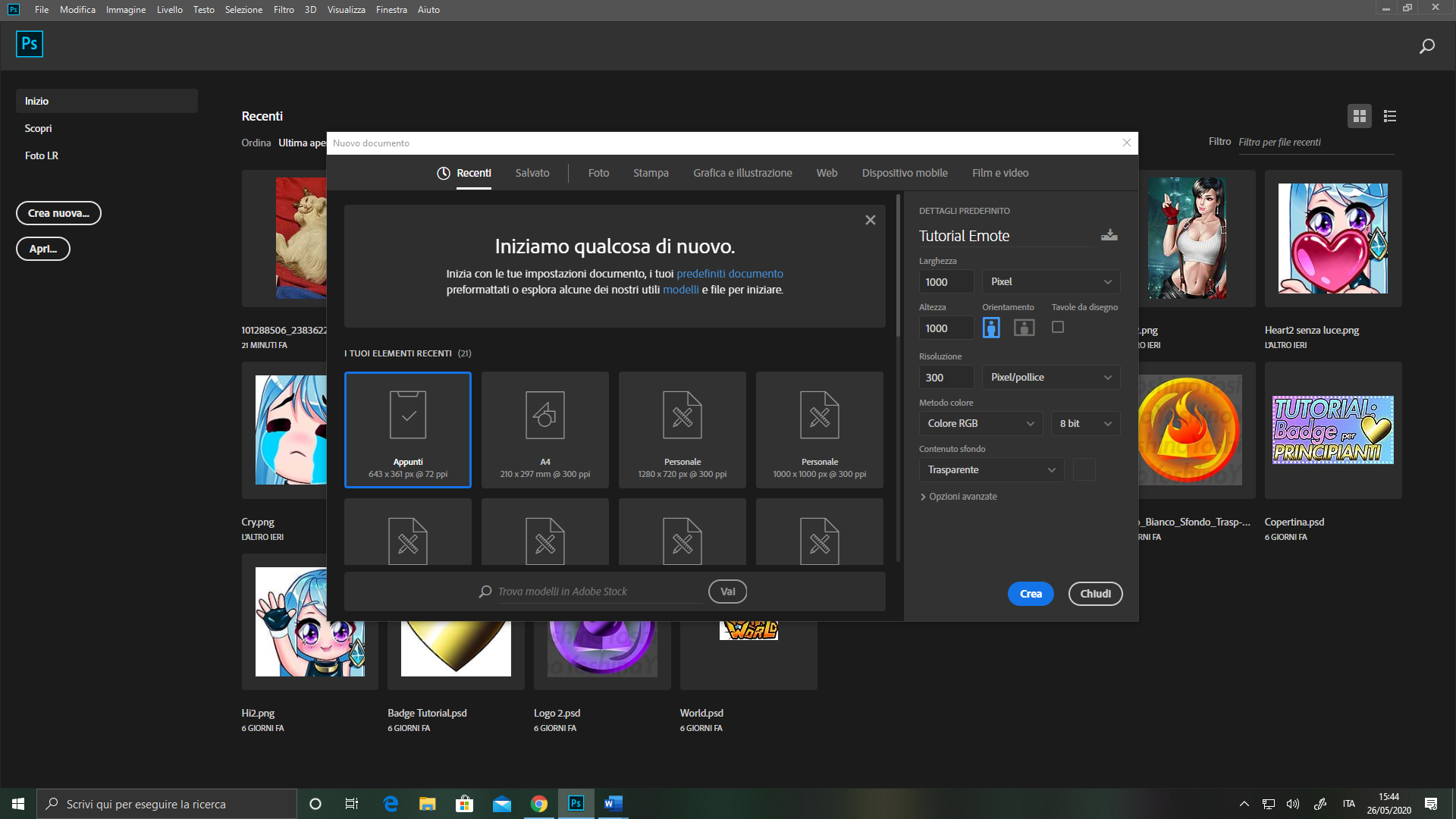Open Grafica e illustrazione tab
This screenshot has width=1456, height=819.
point(742,173)
